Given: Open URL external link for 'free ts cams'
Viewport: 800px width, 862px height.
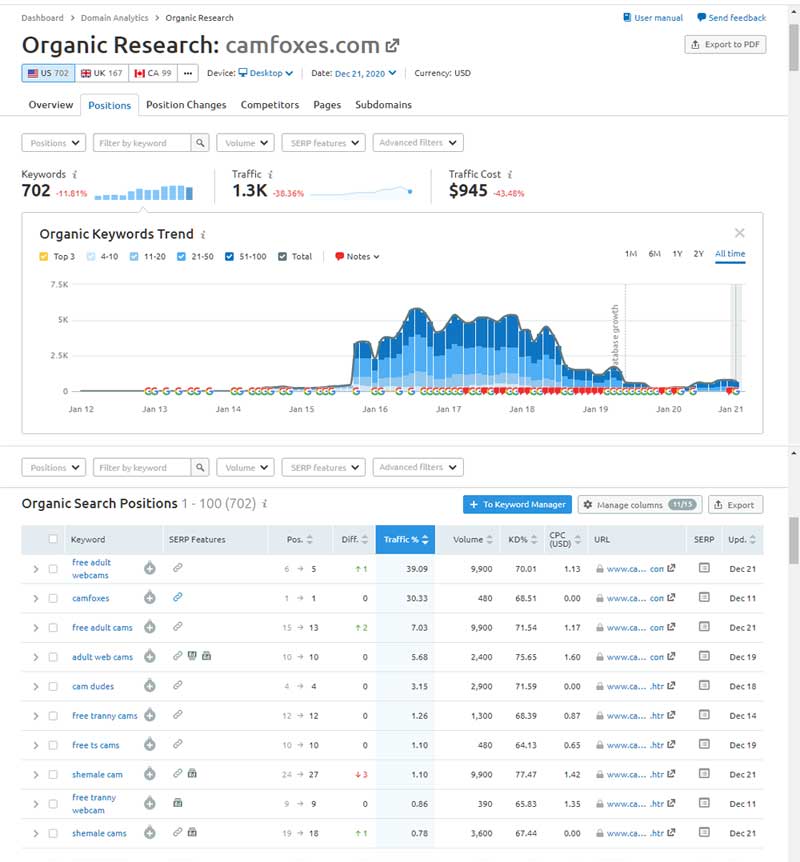Looking at the screenshot, I should [x=671, y=745].
